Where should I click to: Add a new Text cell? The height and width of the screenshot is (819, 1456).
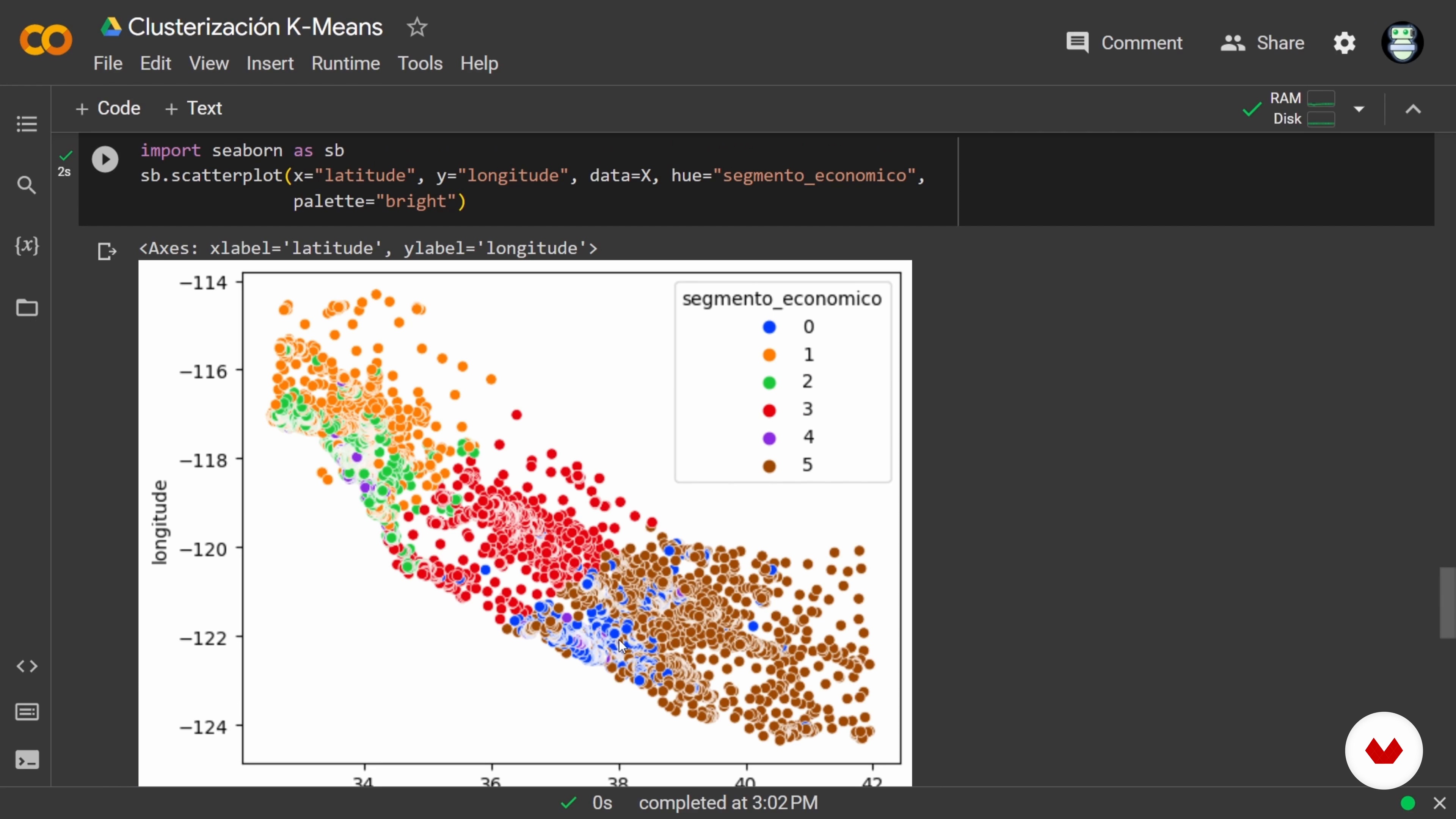[193, 108]
